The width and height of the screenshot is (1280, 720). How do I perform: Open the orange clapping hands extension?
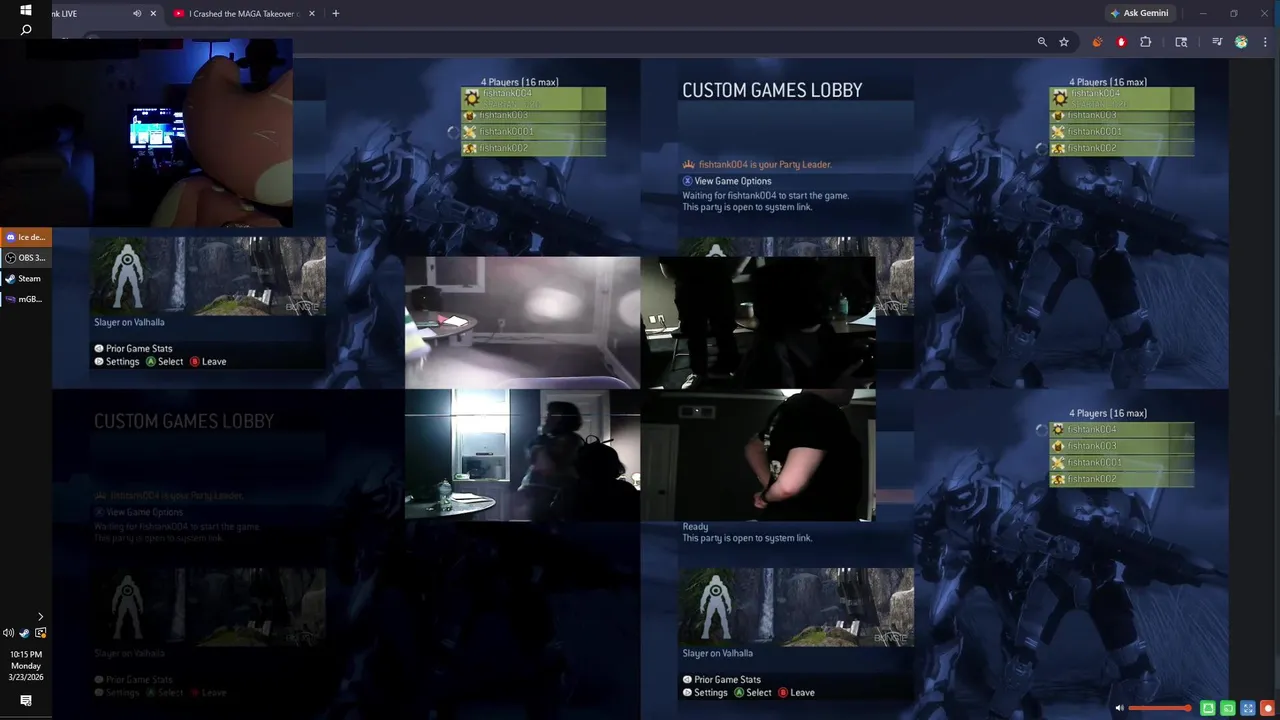1097,42
